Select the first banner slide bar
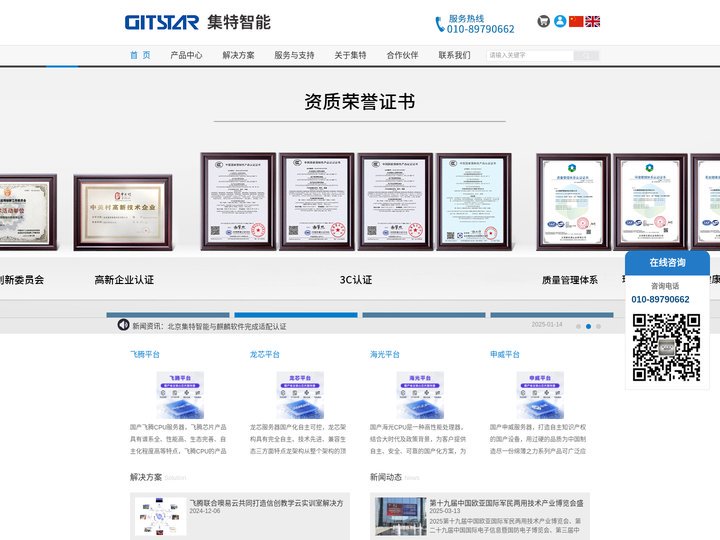The width and height of the screenshot is (720, 540). [168, 315]
